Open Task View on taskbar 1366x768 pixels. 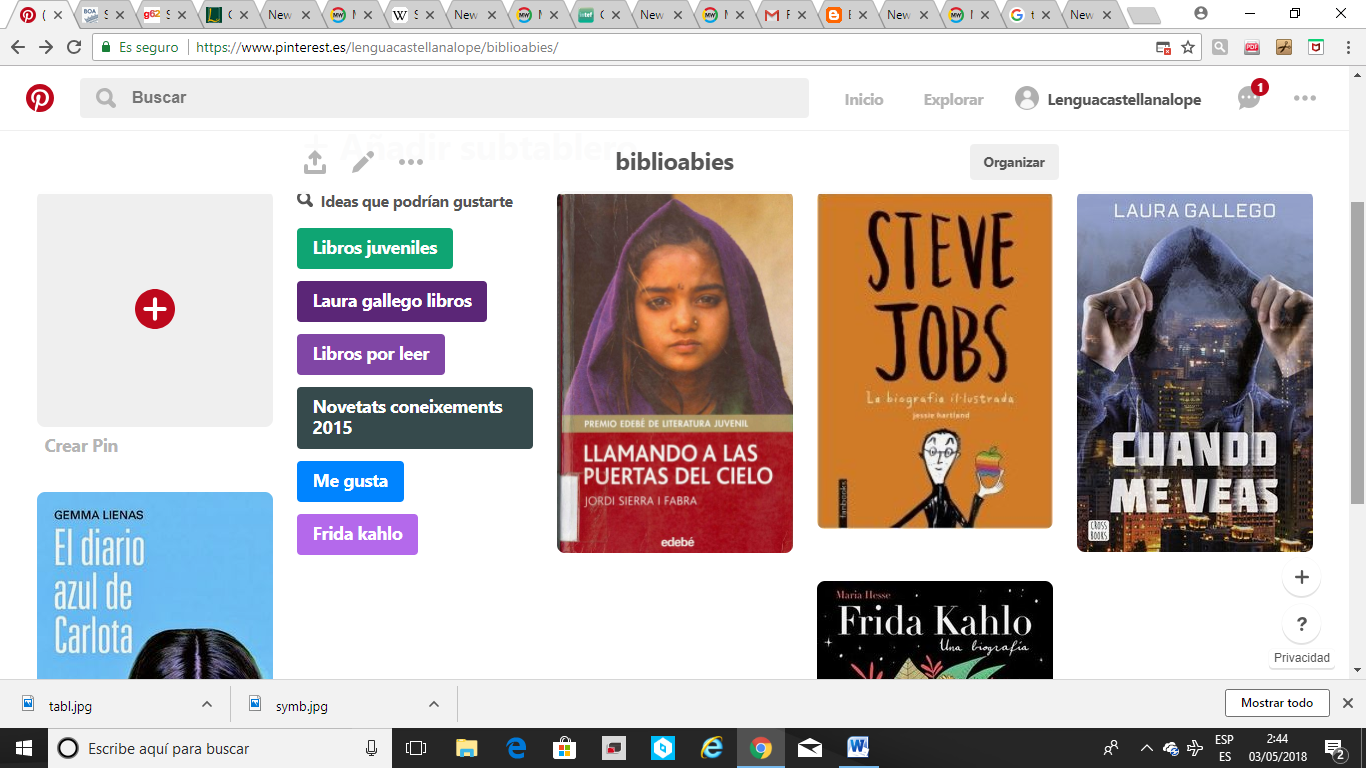coord(417,748)
